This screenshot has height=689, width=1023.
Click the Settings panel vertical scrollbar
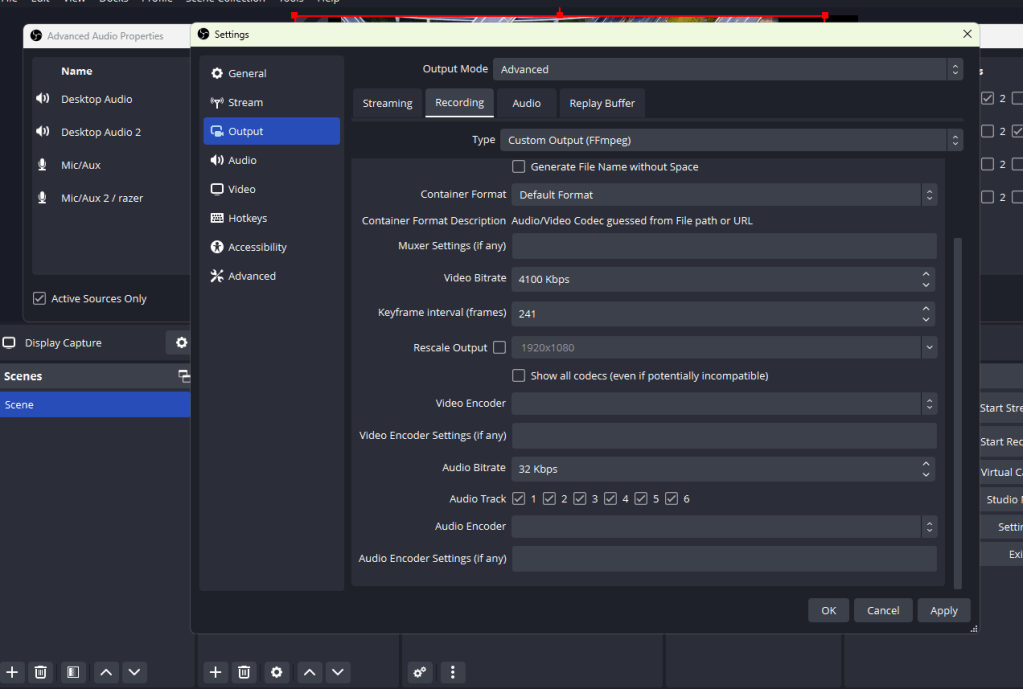point(958,412)
